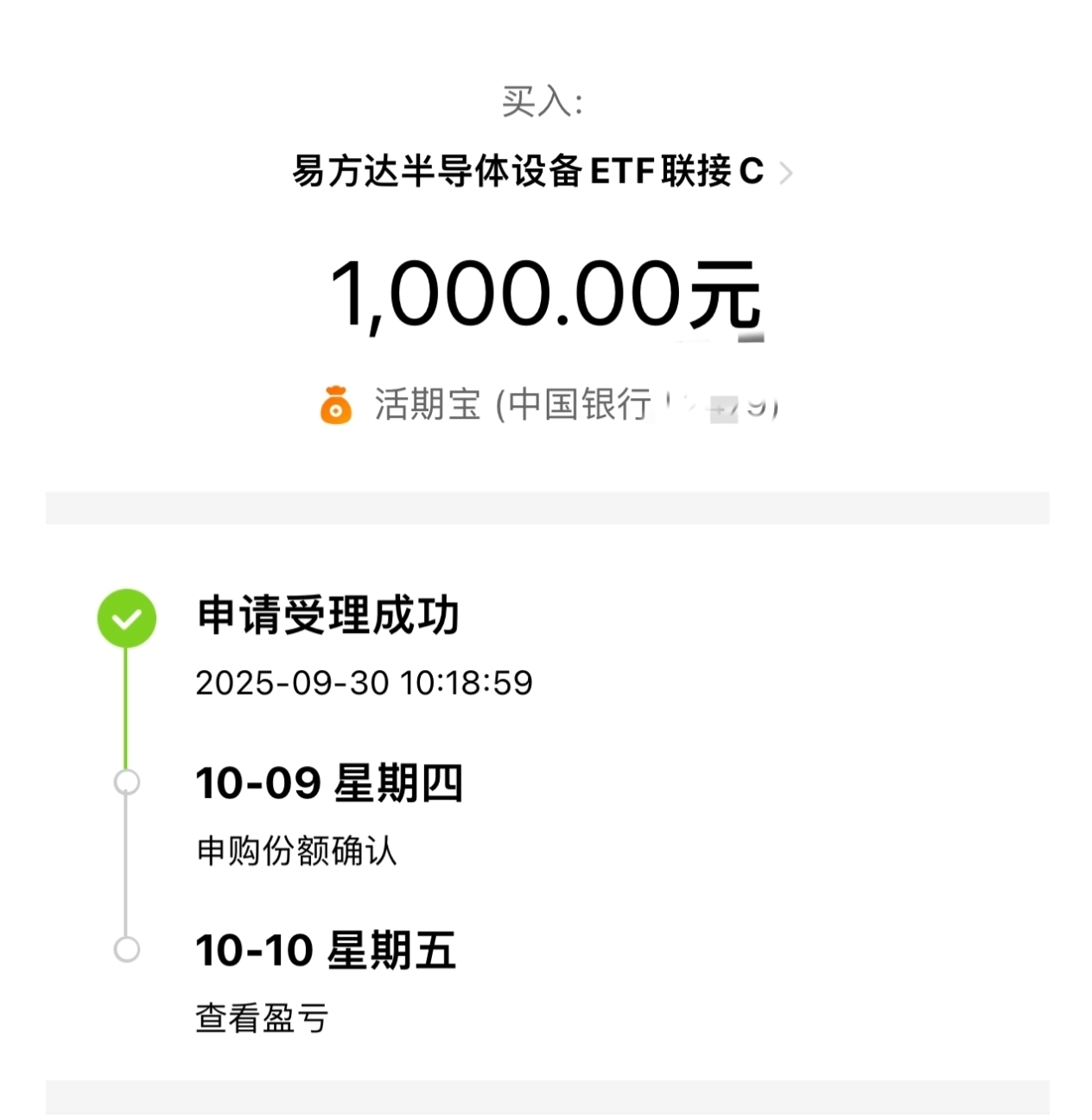Open fund details via chevron arrow
The height and width of the screenshot is (1120, 1092).
point(785,174)
